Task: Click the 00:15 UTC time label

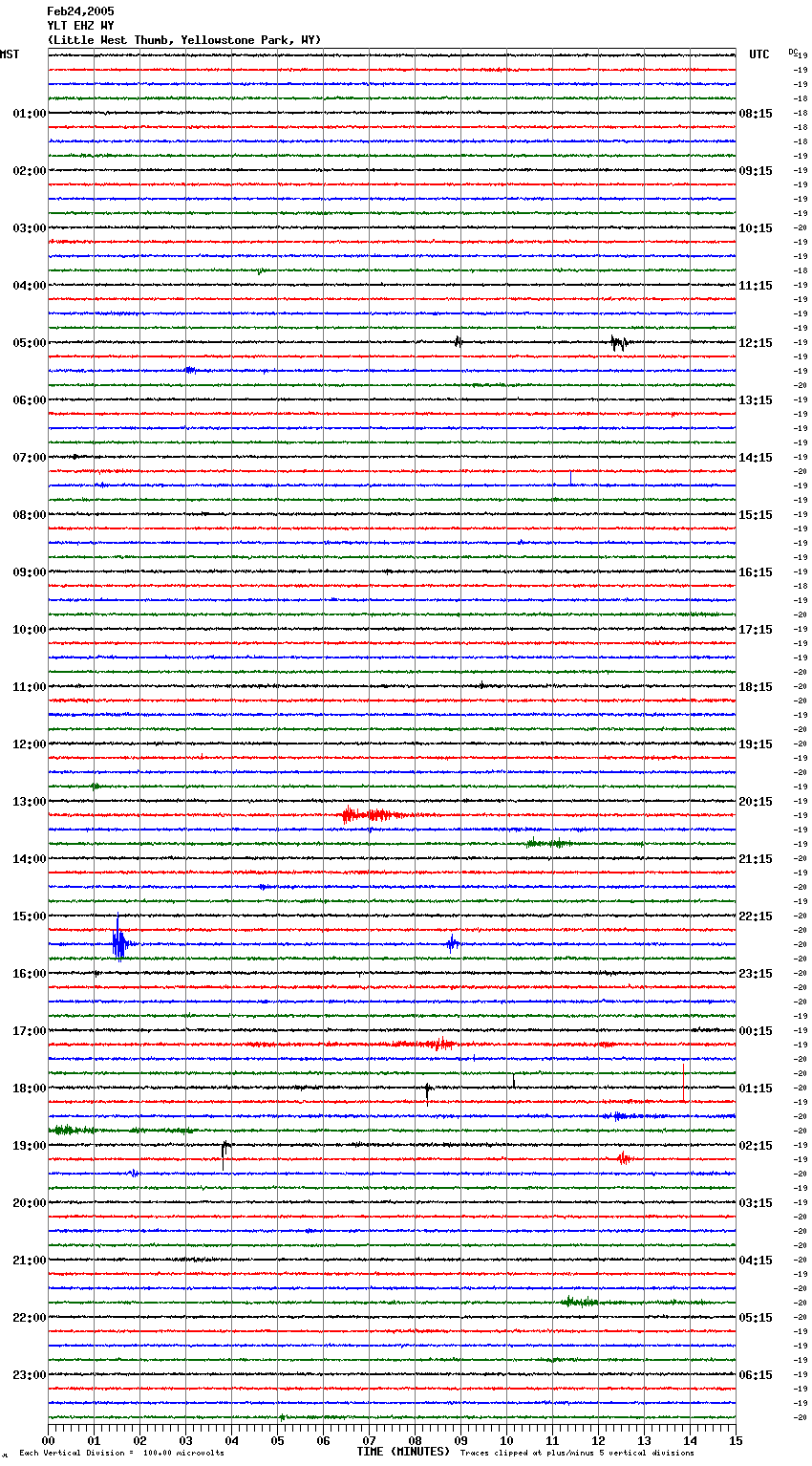Action: (756, 1031)
